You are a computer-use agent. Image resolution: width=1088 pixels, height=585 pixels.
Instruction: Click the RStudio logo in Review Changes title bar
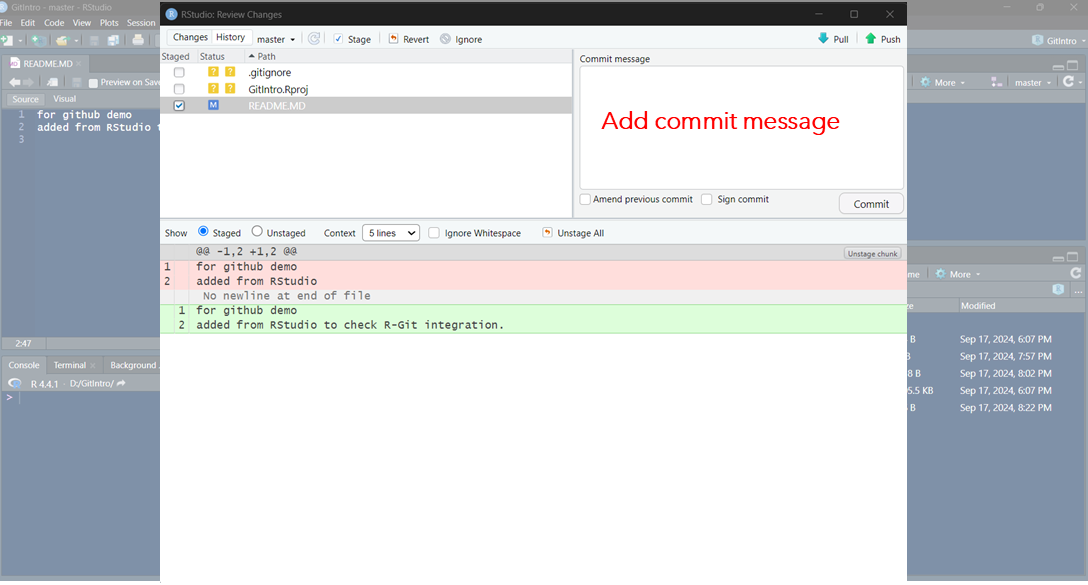171,14
